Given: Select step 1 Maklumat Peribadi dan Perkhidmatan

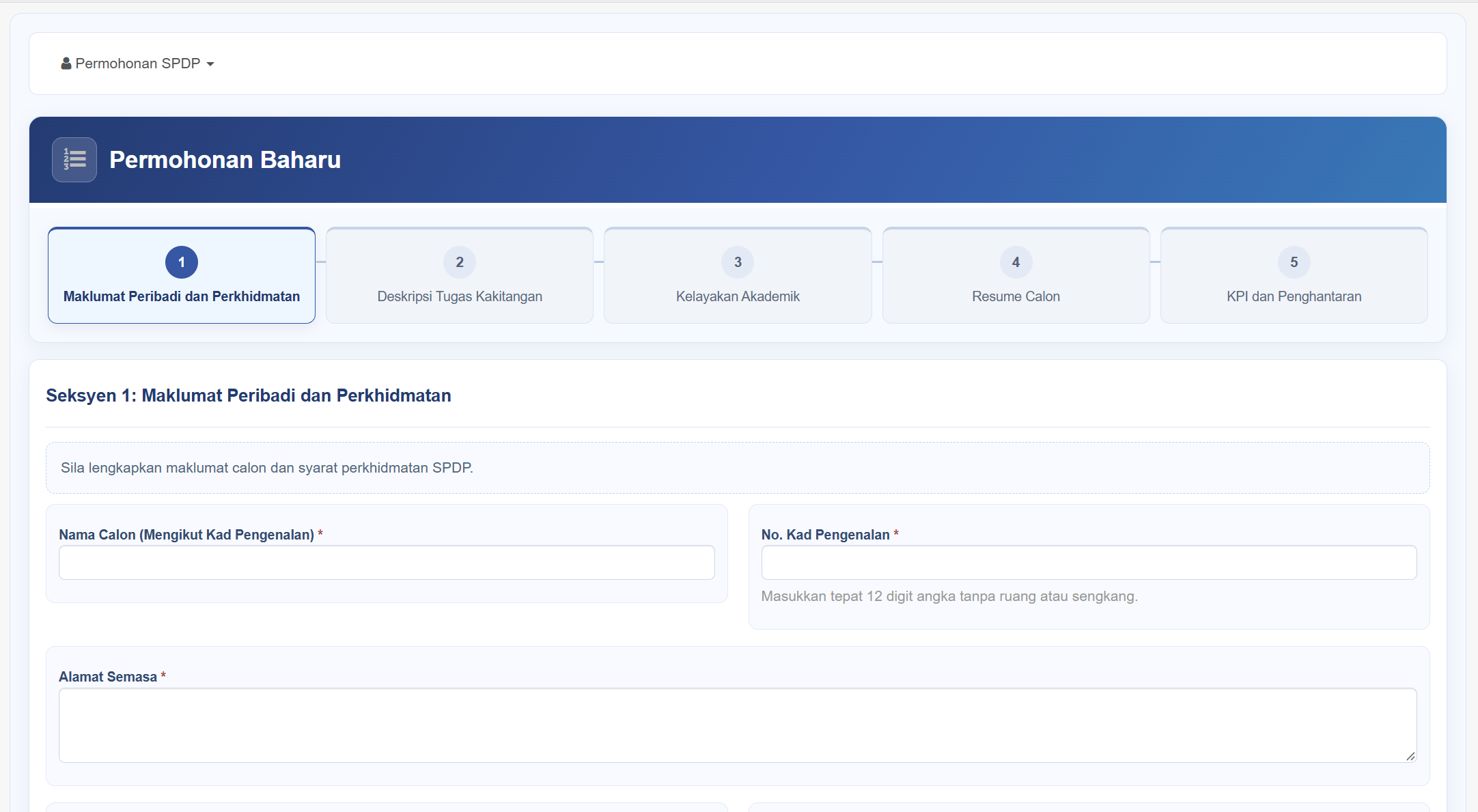Looking at the screenshot, I should point(182,275).
